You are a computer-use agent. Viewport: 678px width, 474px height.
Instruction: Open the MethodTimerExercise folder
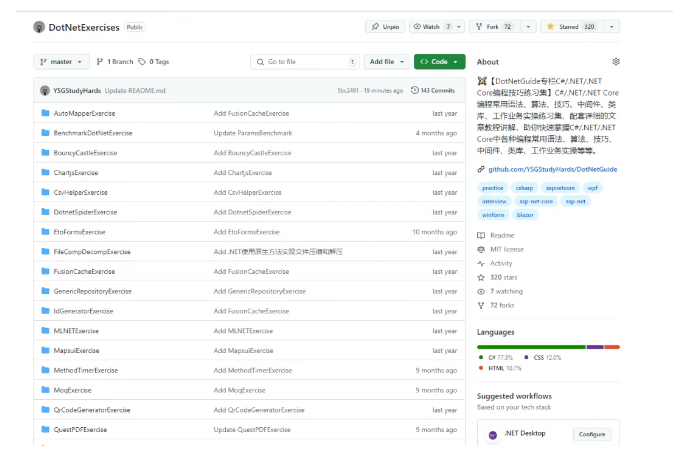pos(86,370)
